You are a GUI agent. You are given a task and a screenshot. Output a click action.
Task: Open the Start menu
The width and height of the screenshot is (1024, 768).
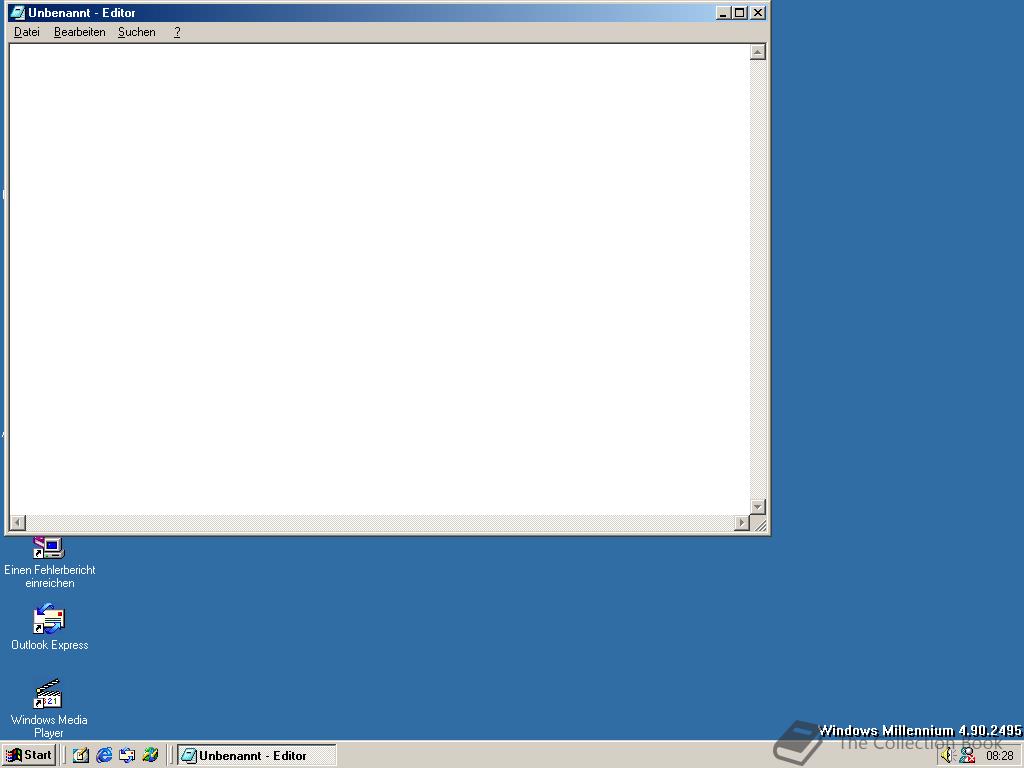point(29,756)
